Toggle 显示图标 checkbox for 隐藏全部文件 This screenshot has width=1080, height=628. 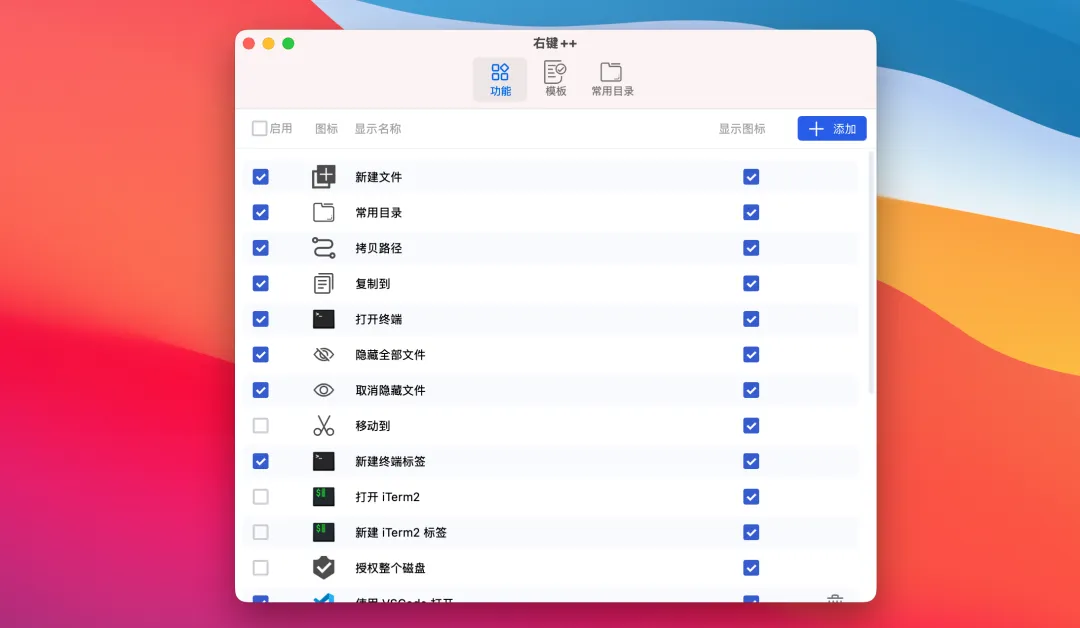(x=751, y=355)
